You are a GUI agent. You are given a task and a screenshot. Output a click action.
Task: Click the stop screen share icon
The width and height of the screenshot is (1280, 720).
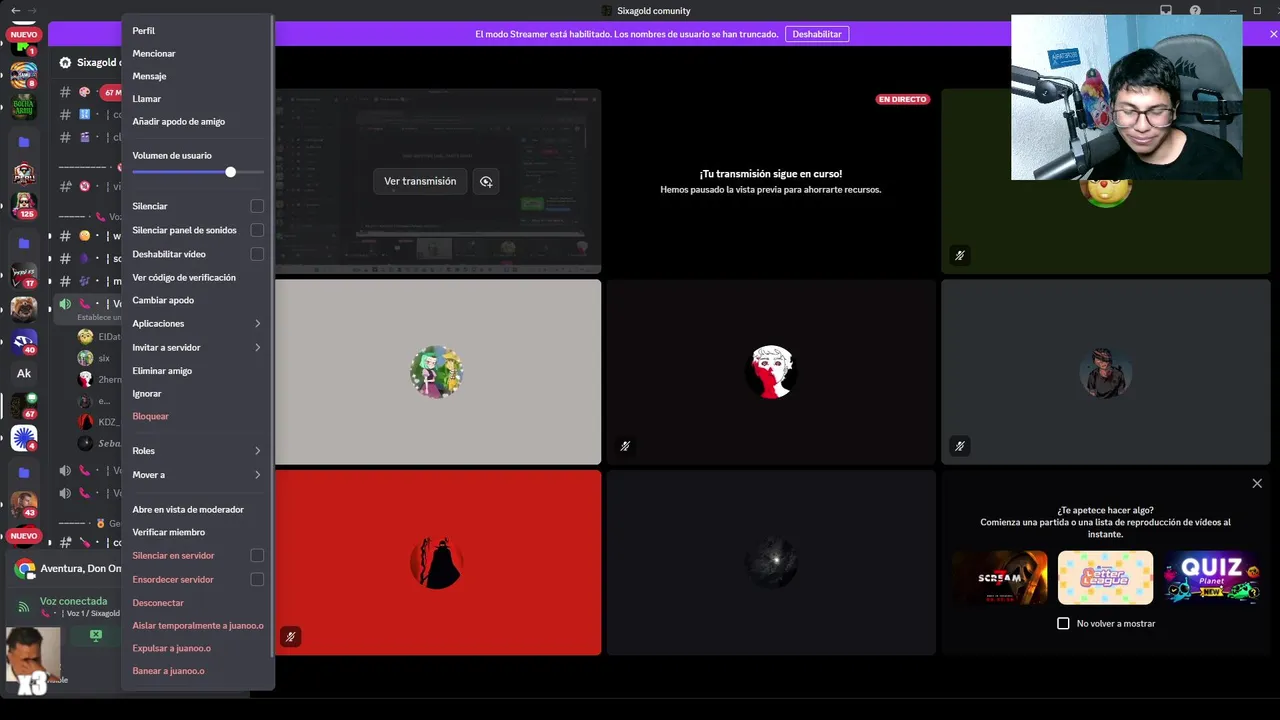pos(96,635)
